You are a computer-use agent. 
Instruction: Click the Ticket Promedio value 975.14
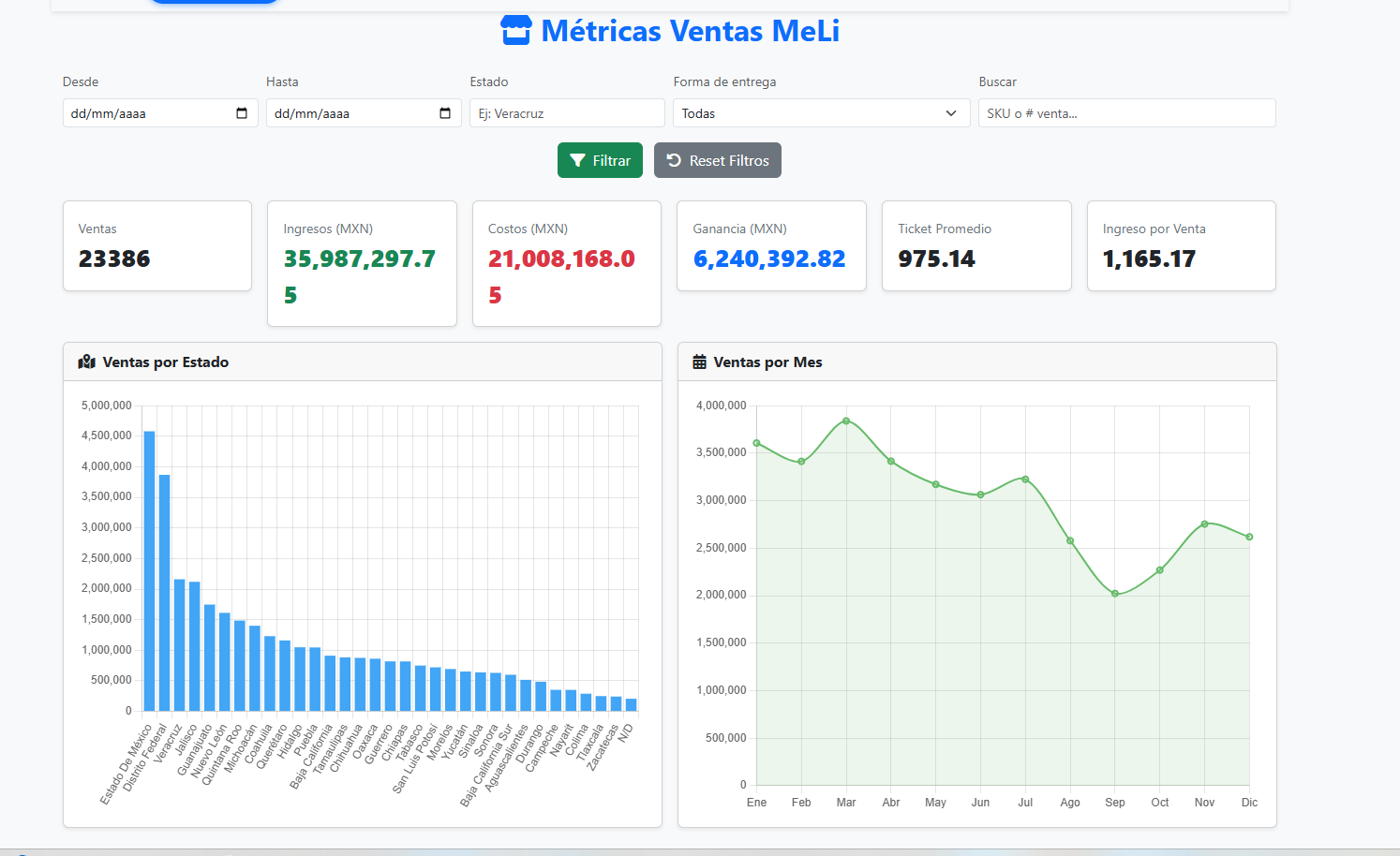point(936,258)
